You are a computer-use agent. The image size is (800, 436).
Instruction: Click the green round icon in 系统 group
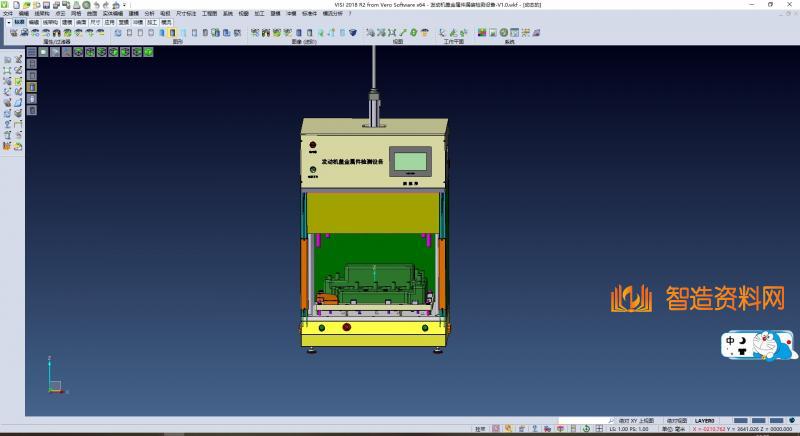504,33
